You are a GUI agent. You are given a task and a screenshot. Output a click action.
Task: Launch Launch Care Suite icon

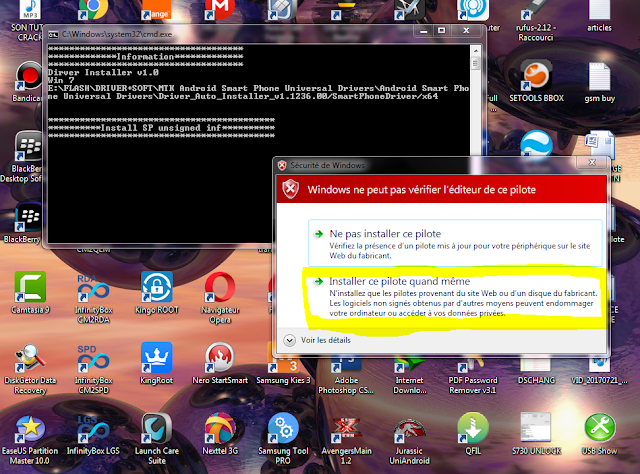tap(157, 439)
